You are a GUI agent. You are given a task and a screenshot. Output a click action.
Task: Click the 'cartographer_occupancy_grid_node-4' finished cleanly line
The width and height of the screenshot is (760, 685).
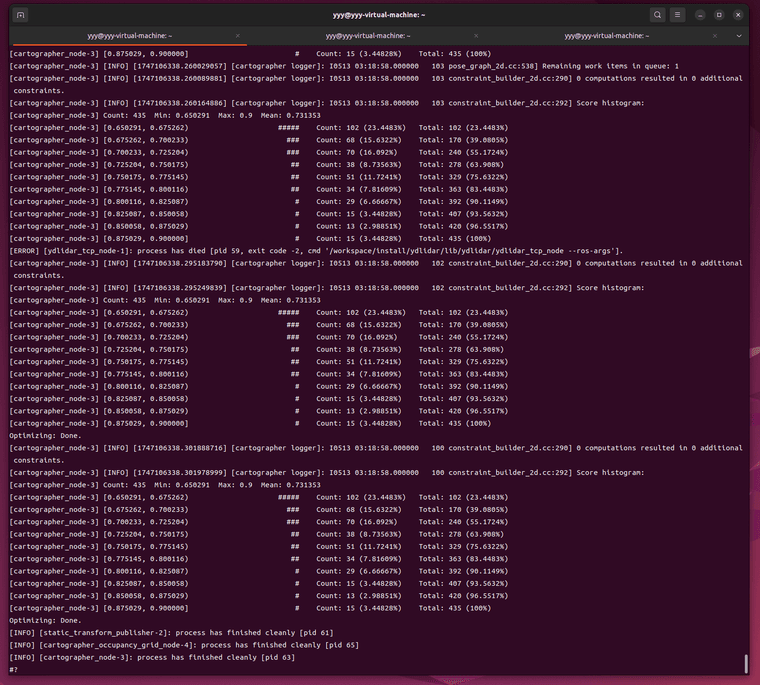pos(184,645)
